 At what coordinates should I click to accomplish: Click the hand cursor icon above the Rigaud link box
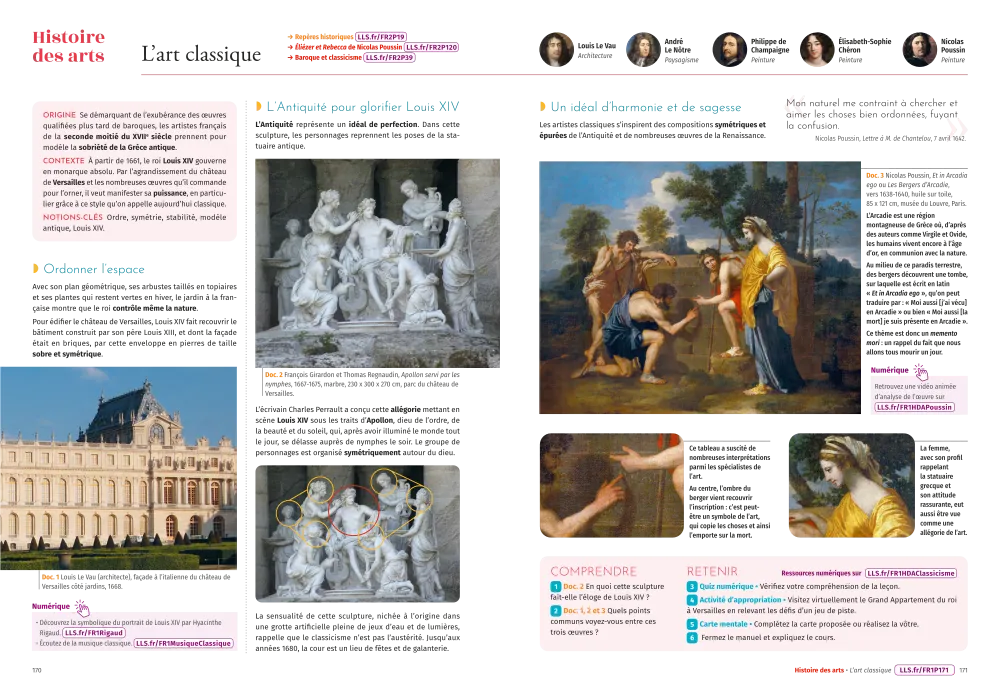click(82, 607)
